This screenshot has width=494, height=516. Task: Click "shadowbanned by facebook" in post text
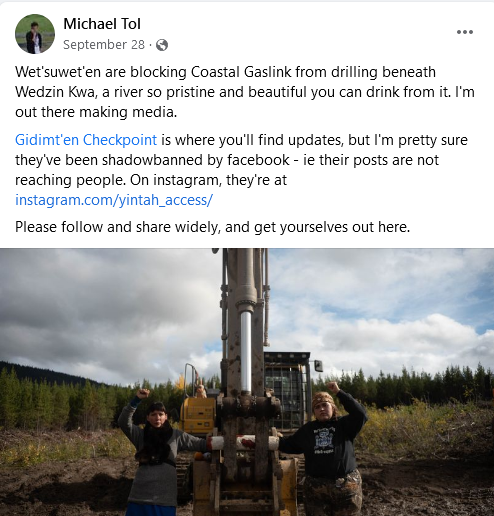(x=196, y=160)
